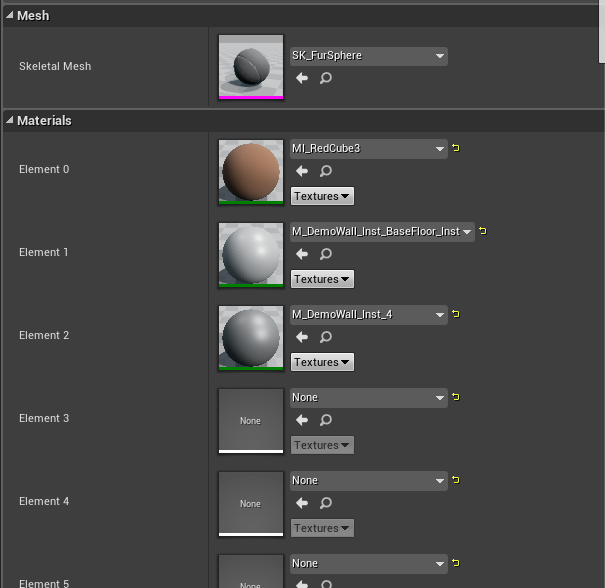Select the Element 4 row label
Image resolution: width=605 pixels, height=588 pixels.
click(x=44, y=501)
